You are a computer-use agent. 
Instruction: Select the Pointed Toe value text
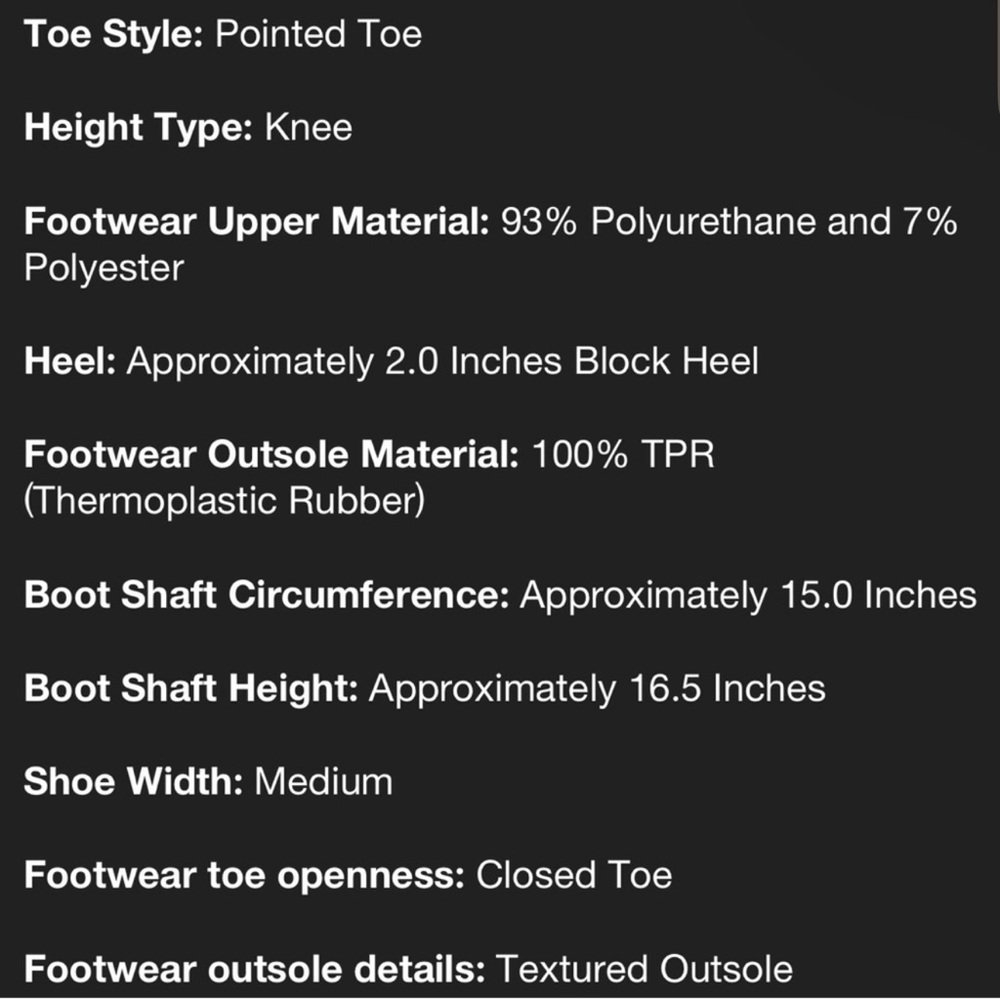click(x=318, y=34)
